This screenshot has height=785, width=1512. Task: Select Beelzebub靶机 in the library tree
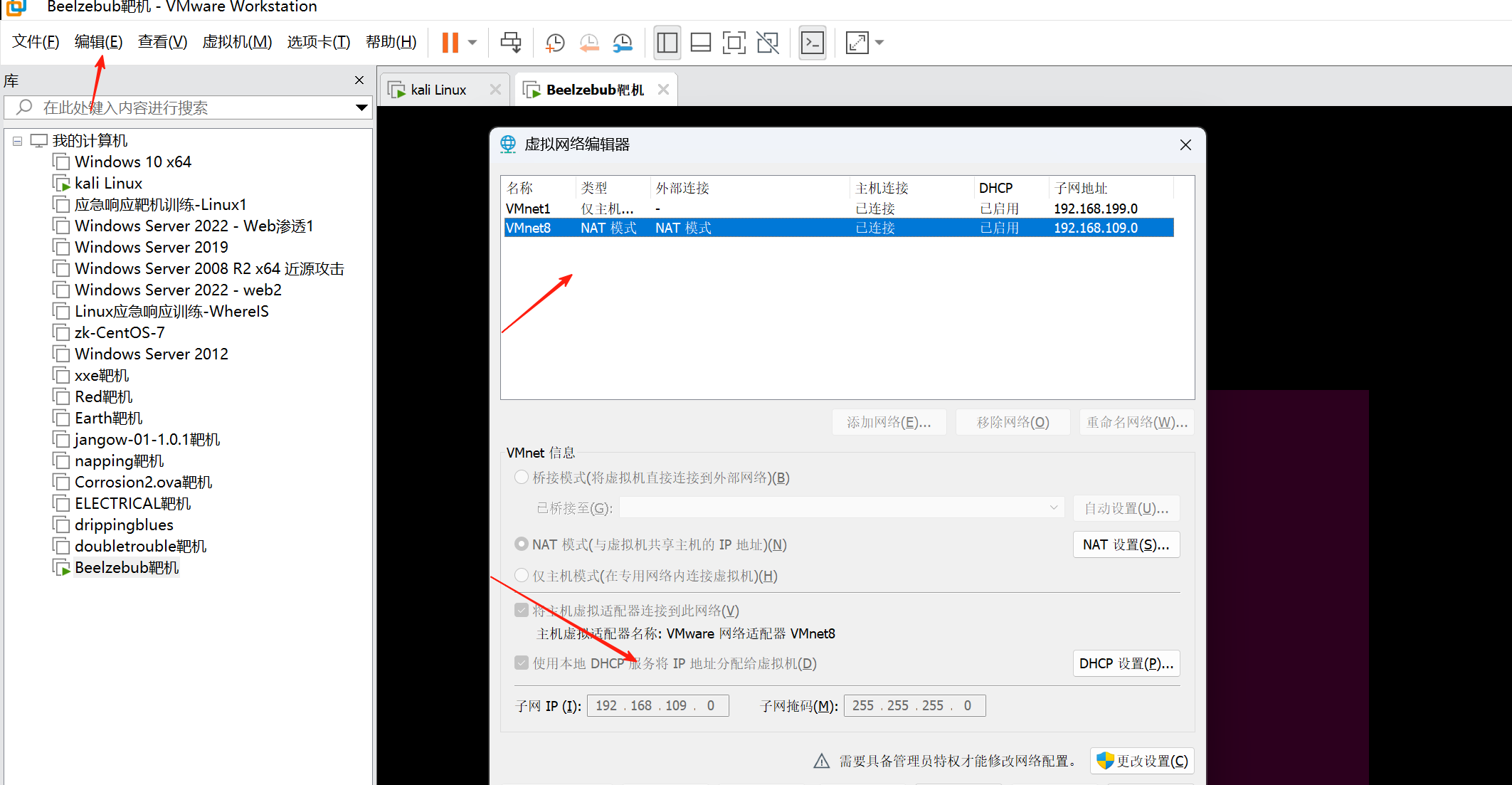127,568
